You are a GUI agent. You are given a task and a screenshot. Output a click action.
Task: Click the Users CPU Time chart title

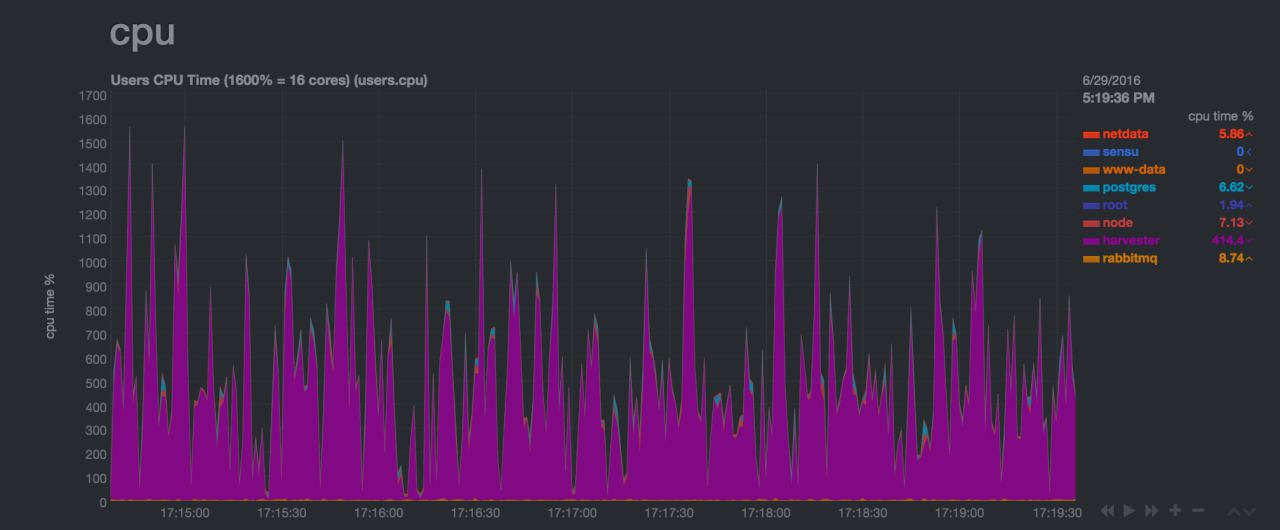[x=269, y=80]
